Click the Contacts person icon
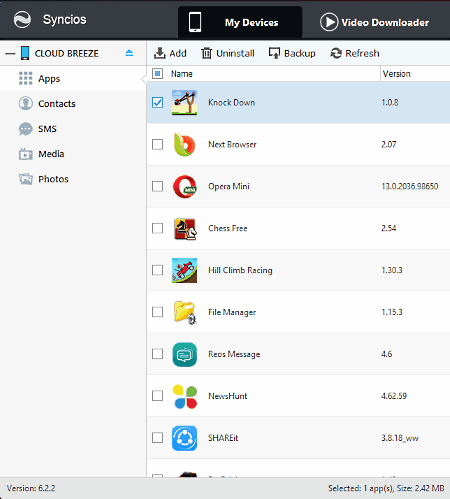Image resolution: width=450 pixels, height=499 pixels. point(26,103)
